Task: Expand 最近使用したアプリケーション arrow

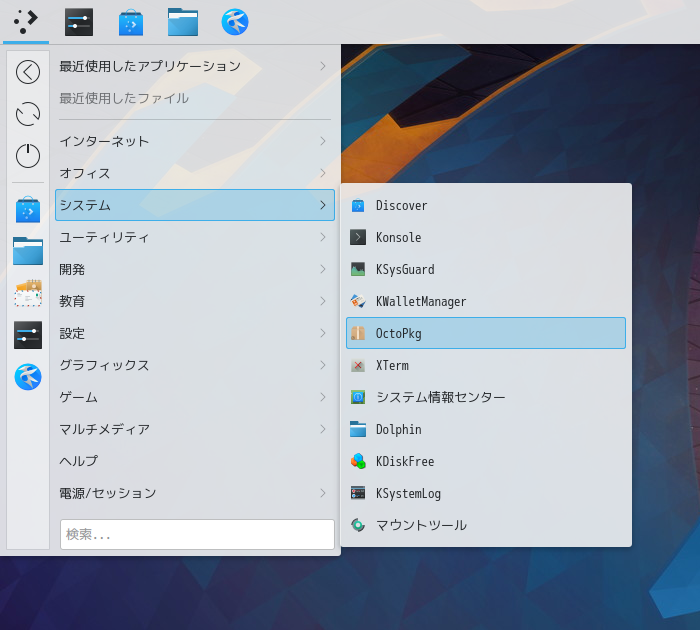Action: [323, 66]
